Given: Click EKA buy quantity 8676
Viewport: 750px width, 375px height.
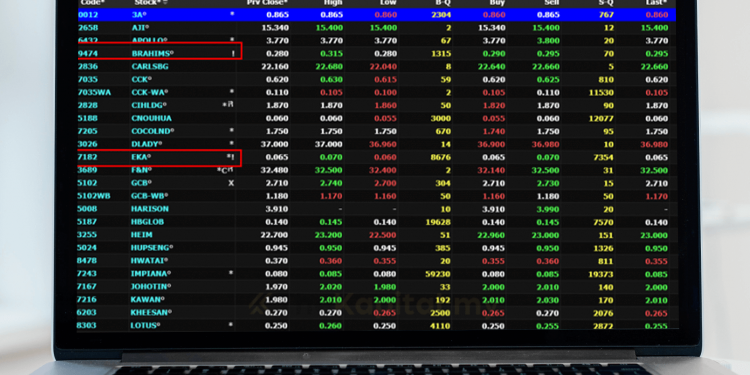Looking at the screenshot, I should (441, 157).
